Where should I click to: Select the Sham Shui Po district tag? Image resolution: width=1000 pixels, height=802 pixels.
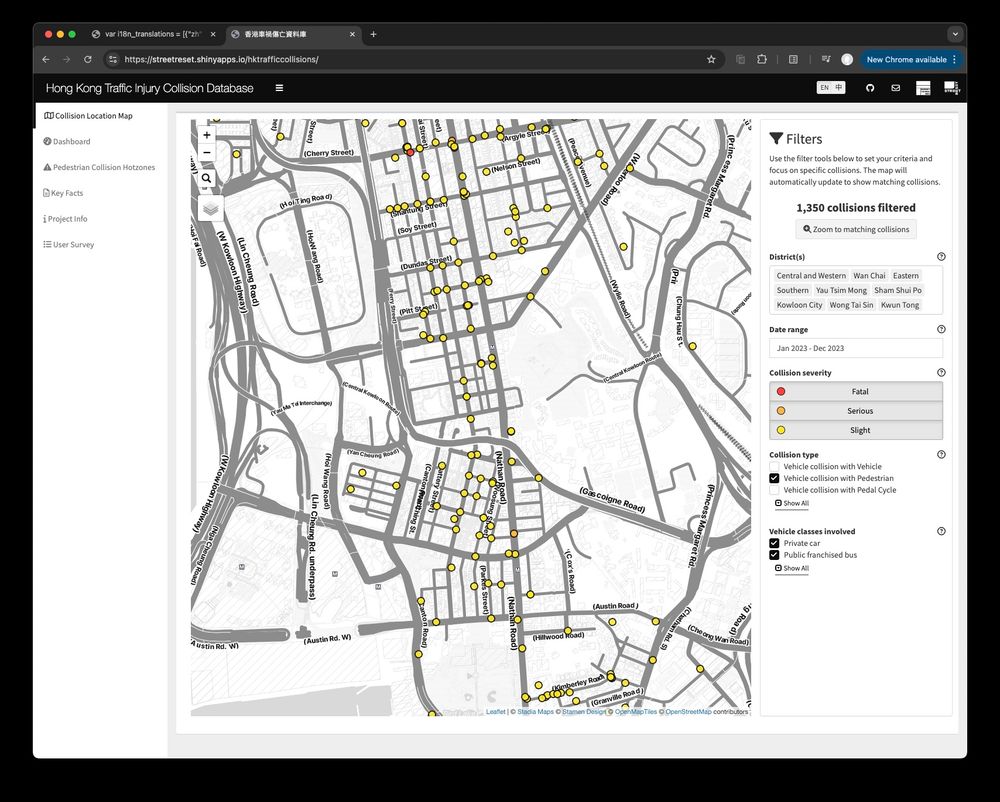pos(897,290)
